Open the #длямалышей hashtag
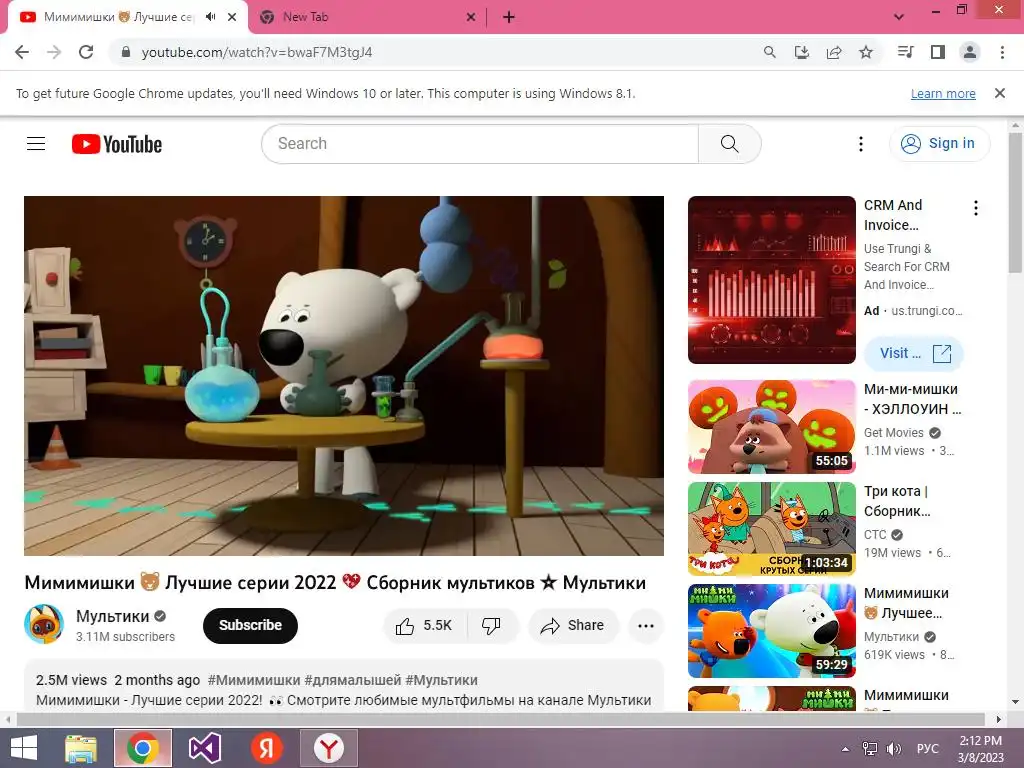Screen dimensions: 1024x768 tap(353, 680)
